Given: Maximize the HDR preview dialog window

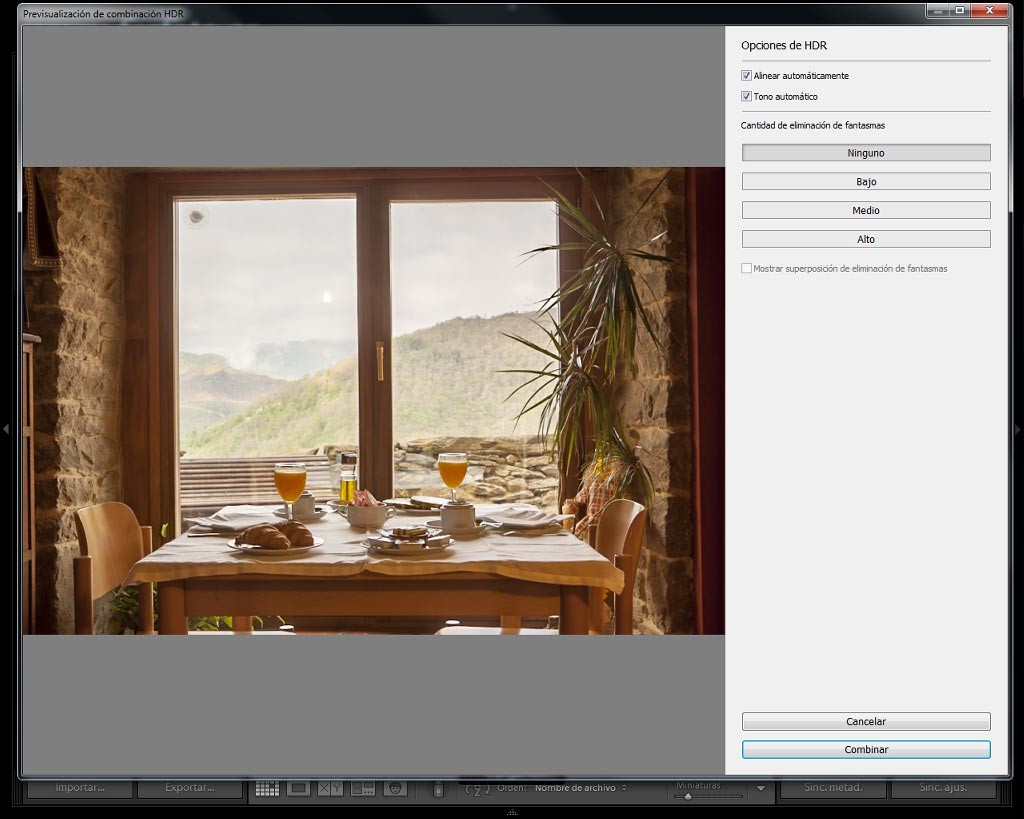Looking at the screenshot, I should pyautogui.click(x=960, y=10).
